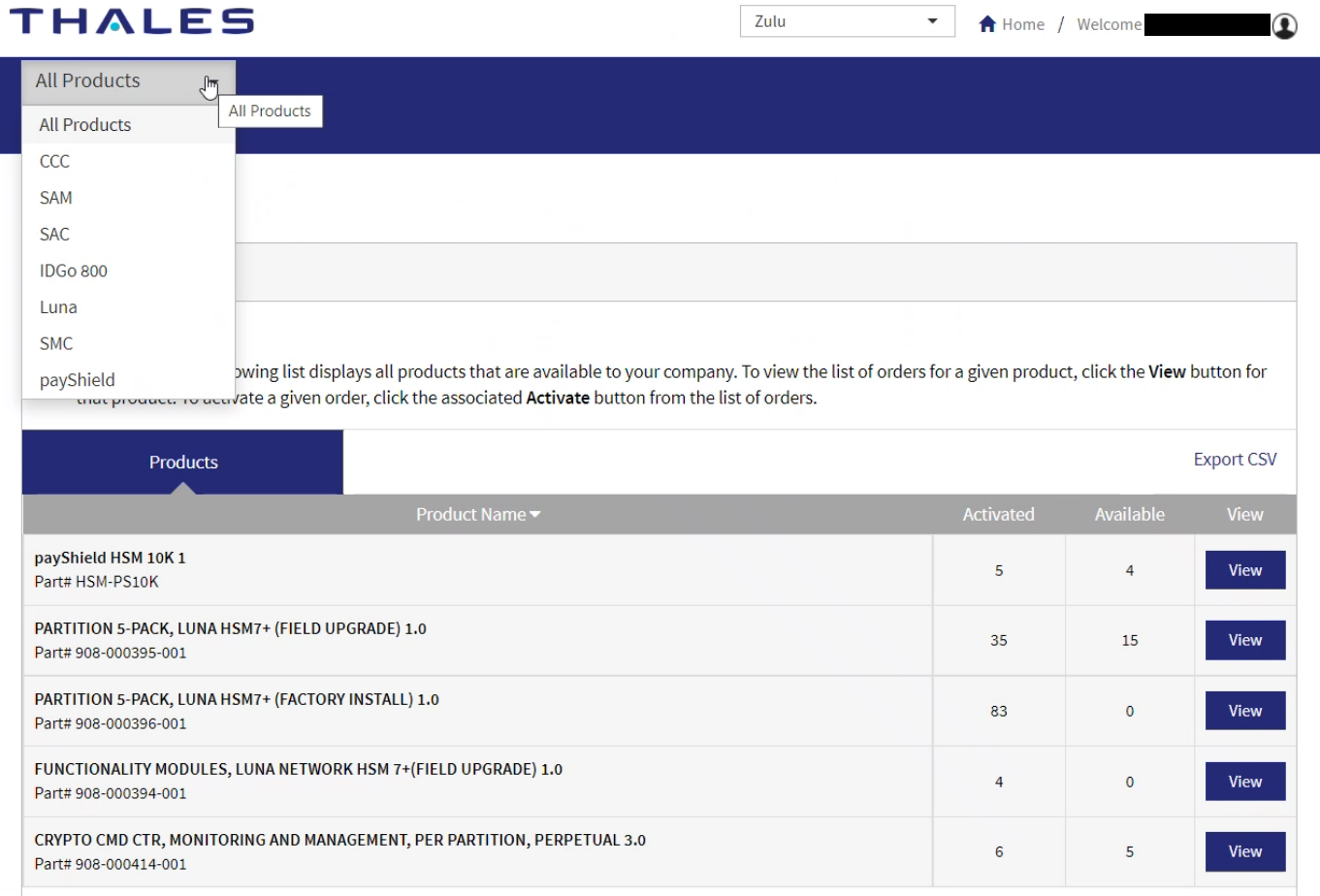
Task: Click available count 15
Action: 1130,641
